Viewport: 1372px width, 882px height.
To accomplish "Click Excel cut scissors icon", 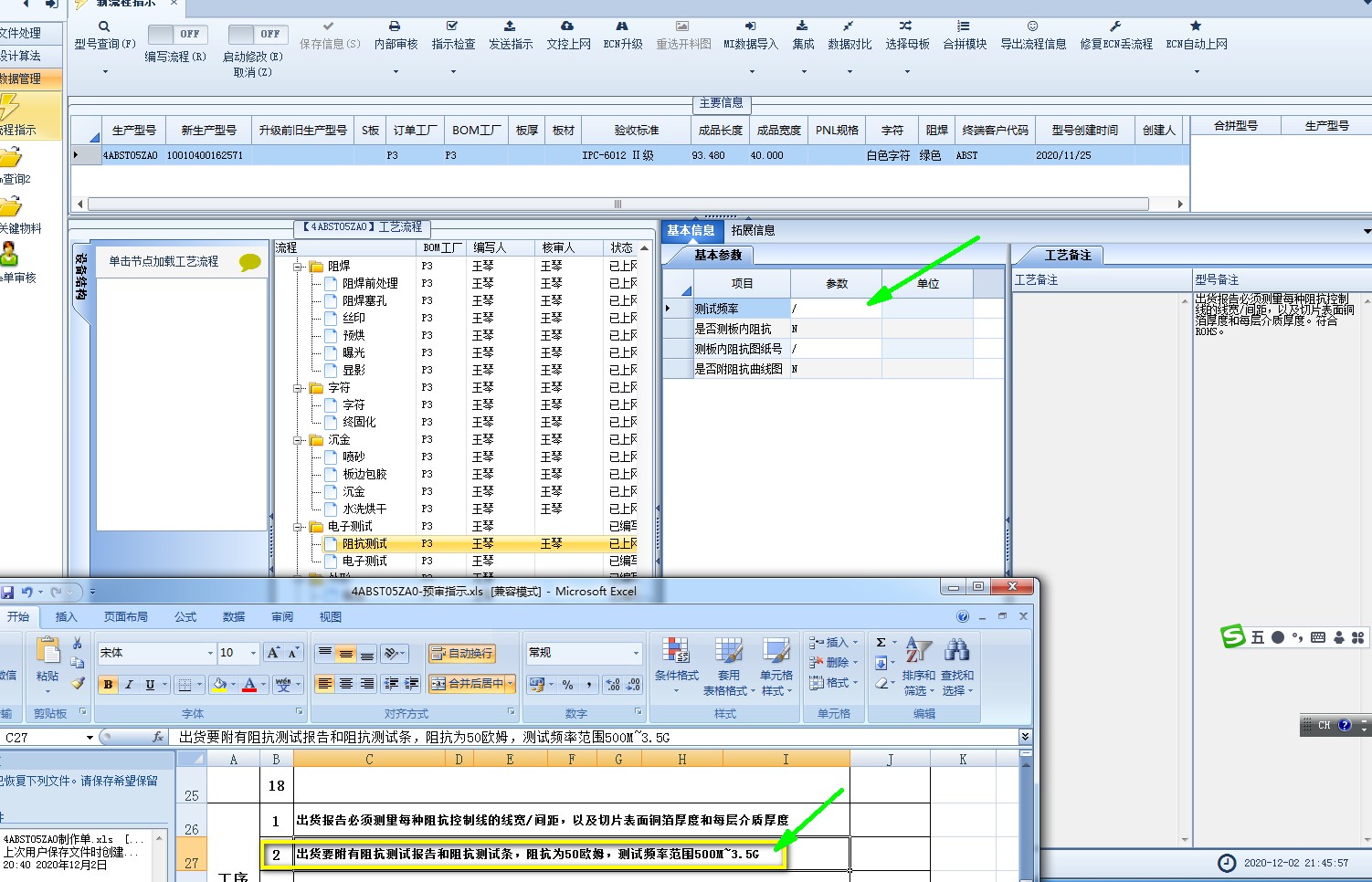I will [78, 644].
